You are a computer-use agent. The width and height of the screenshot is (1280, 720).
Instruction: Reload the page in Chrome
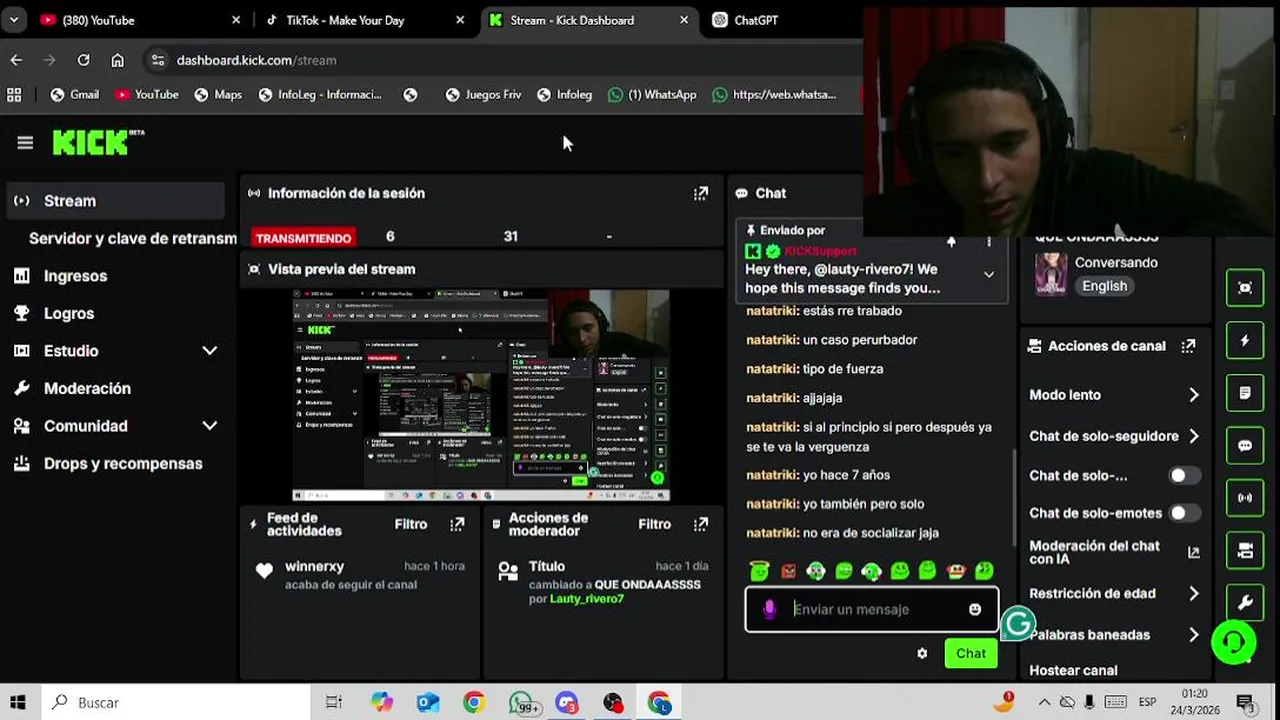[84, 60]
